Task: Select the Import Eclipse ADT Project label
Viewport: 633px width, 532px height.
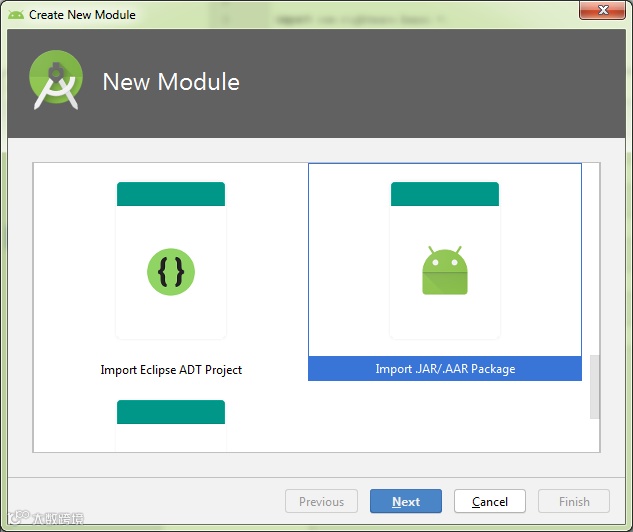Action: coord(171,370)
